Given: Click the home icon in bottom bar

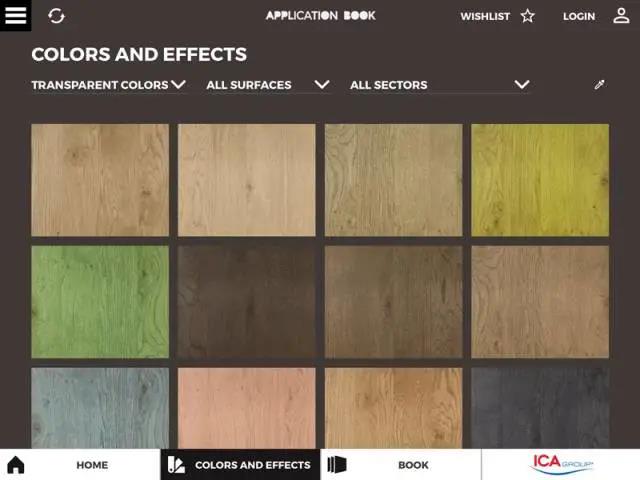Looking at the screenshot, I should pyautogui.click(x=16, y=465).
